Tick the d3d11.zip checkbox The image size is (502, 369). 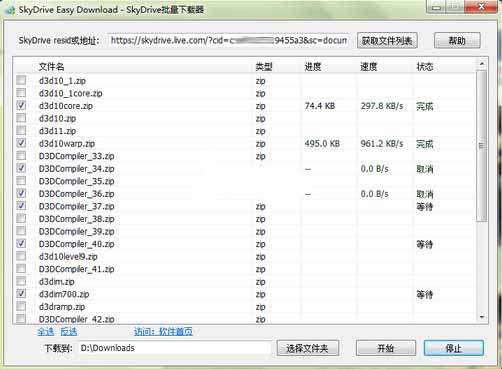pos(21,130)
